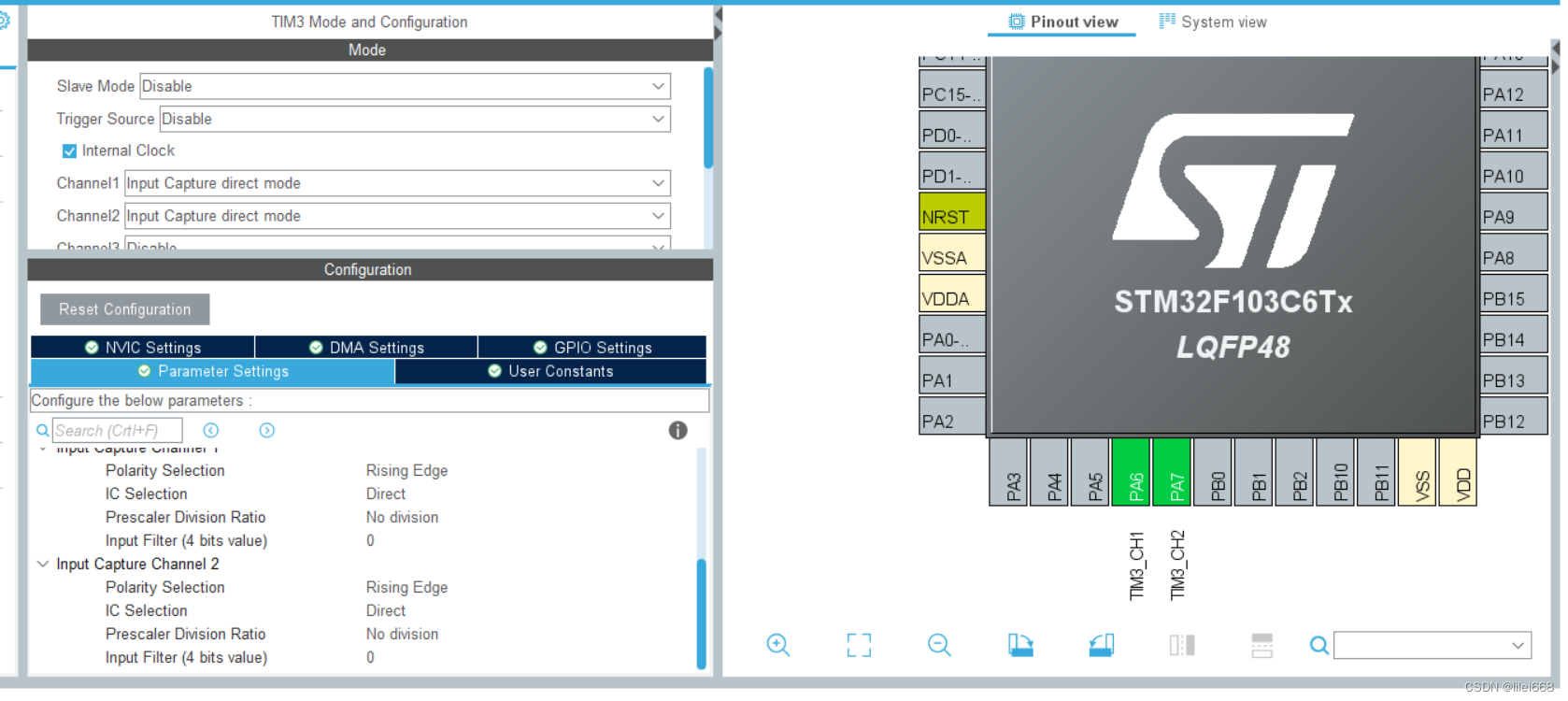Click the Mode panel vertical scrollbar
Viewport: 1568px width, 701px height.
pos(708,117)
